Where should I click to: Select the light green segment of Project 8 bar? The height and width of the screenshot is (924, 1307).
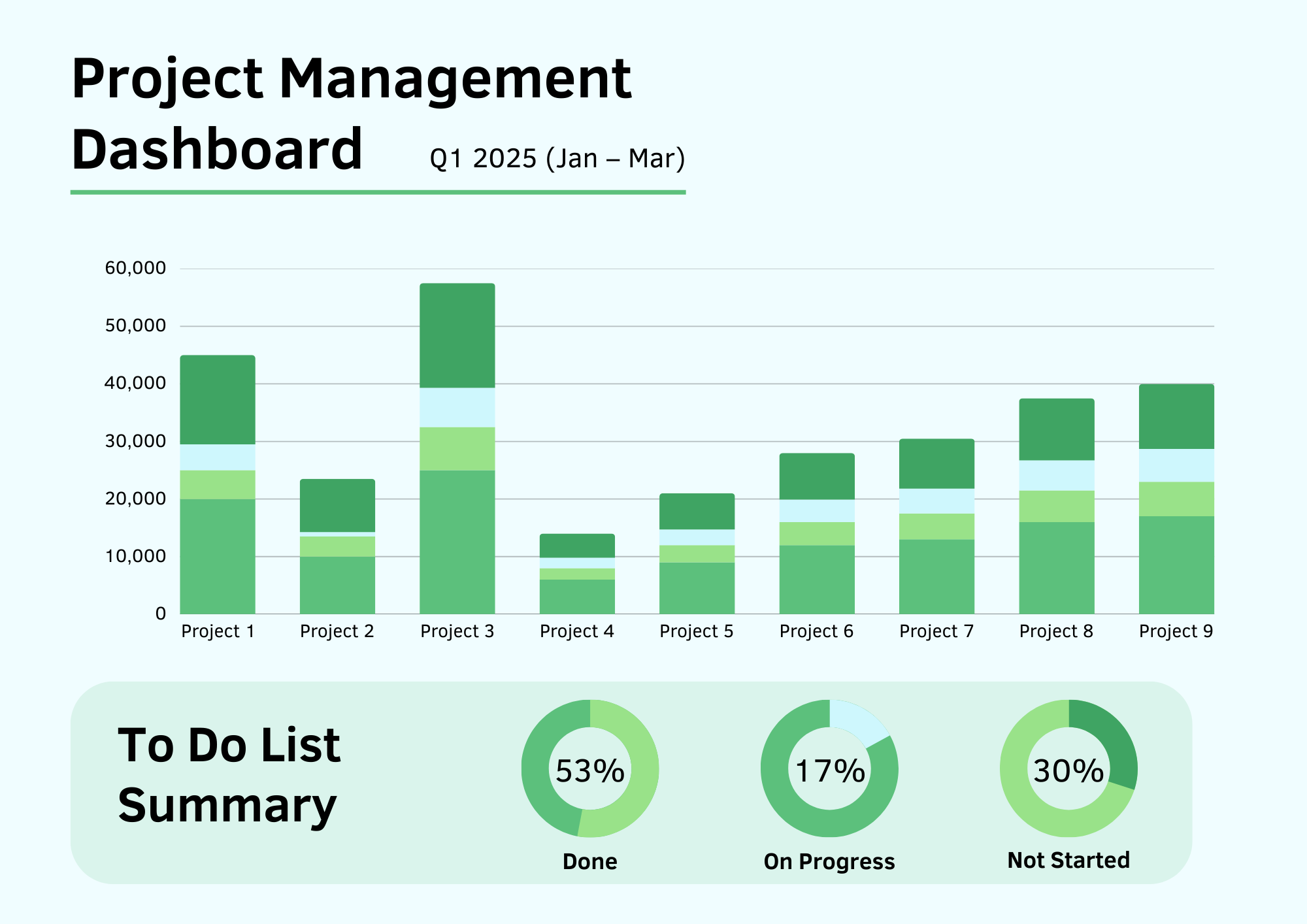pos(1056,506)
